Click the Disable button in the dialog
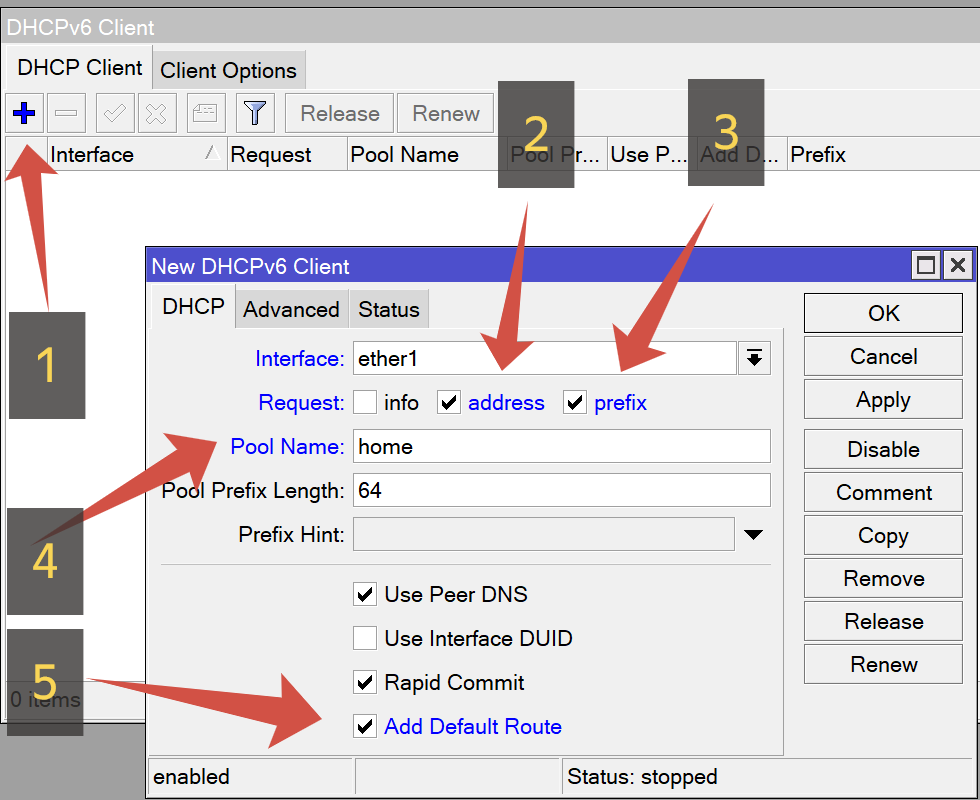 883,449
